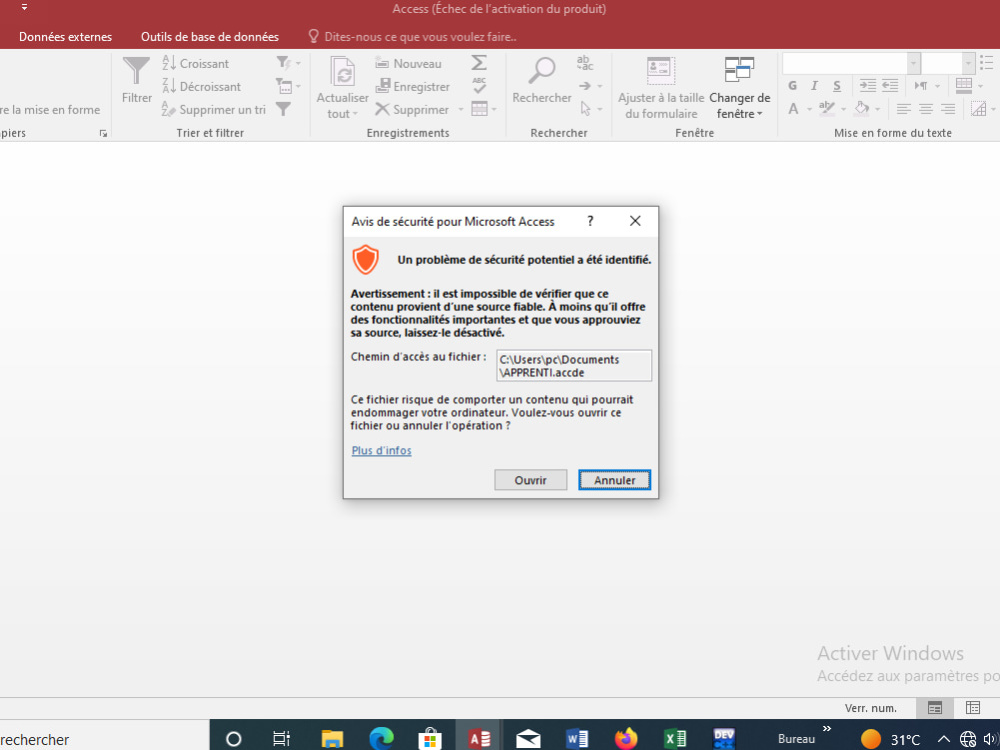Click Enregistrer record button
The image size is (1000, 750).
pos(413,86)
